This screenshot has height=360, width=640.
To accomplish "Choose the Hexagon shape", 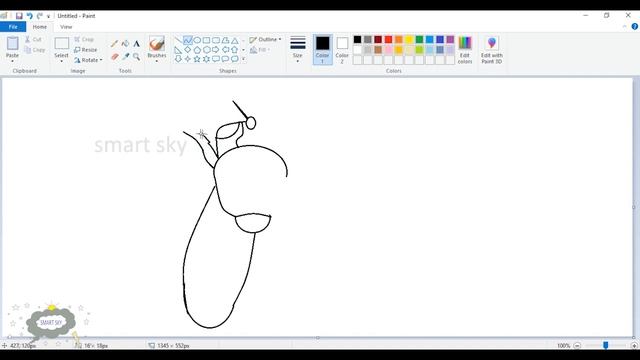I will (207, 50).
